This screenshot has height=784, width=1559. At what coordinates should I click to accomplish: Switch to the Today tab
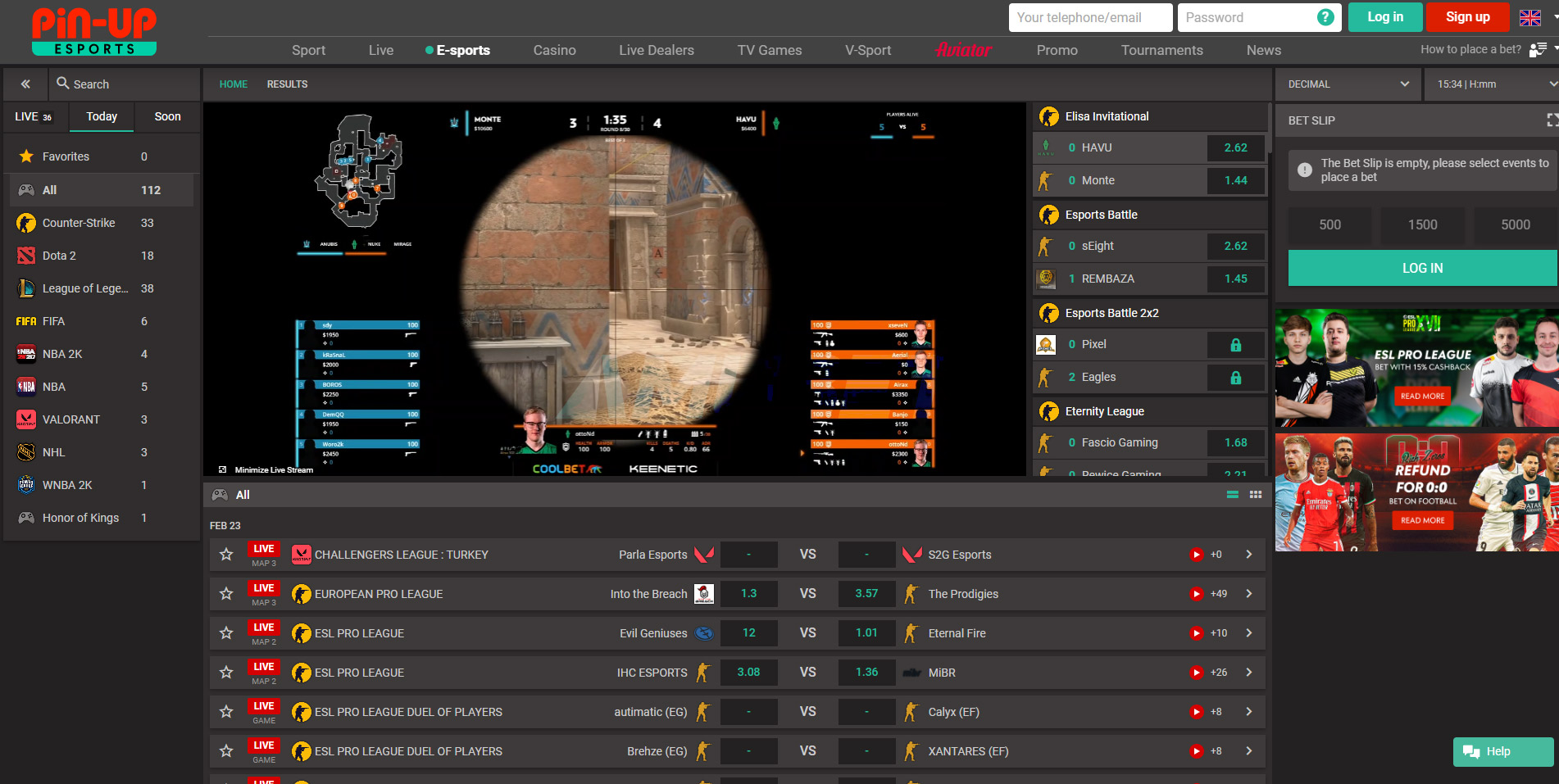pyautogui.click(x=102, y=116)
